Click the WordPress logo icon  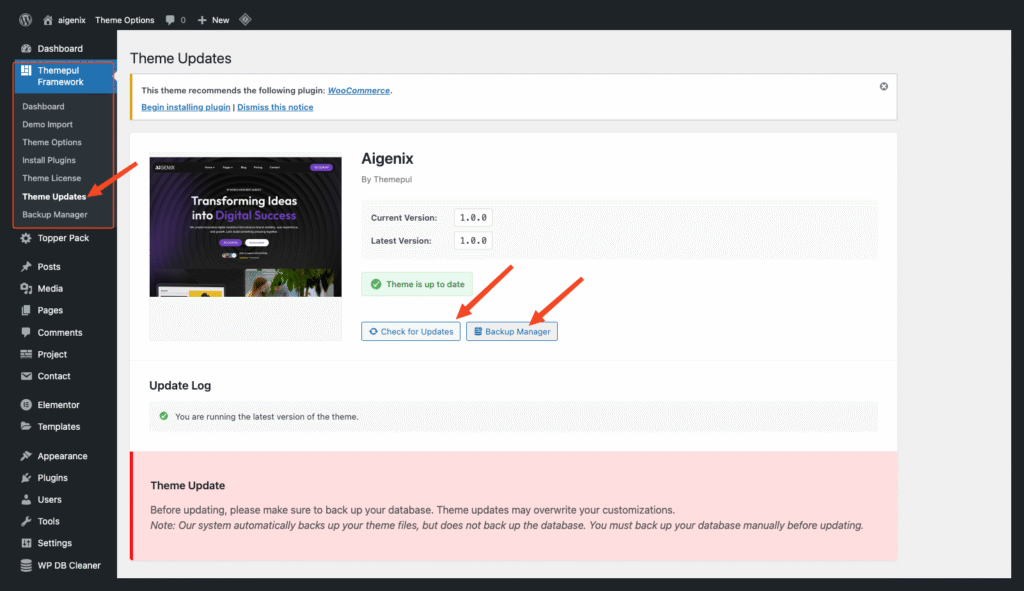24,19
